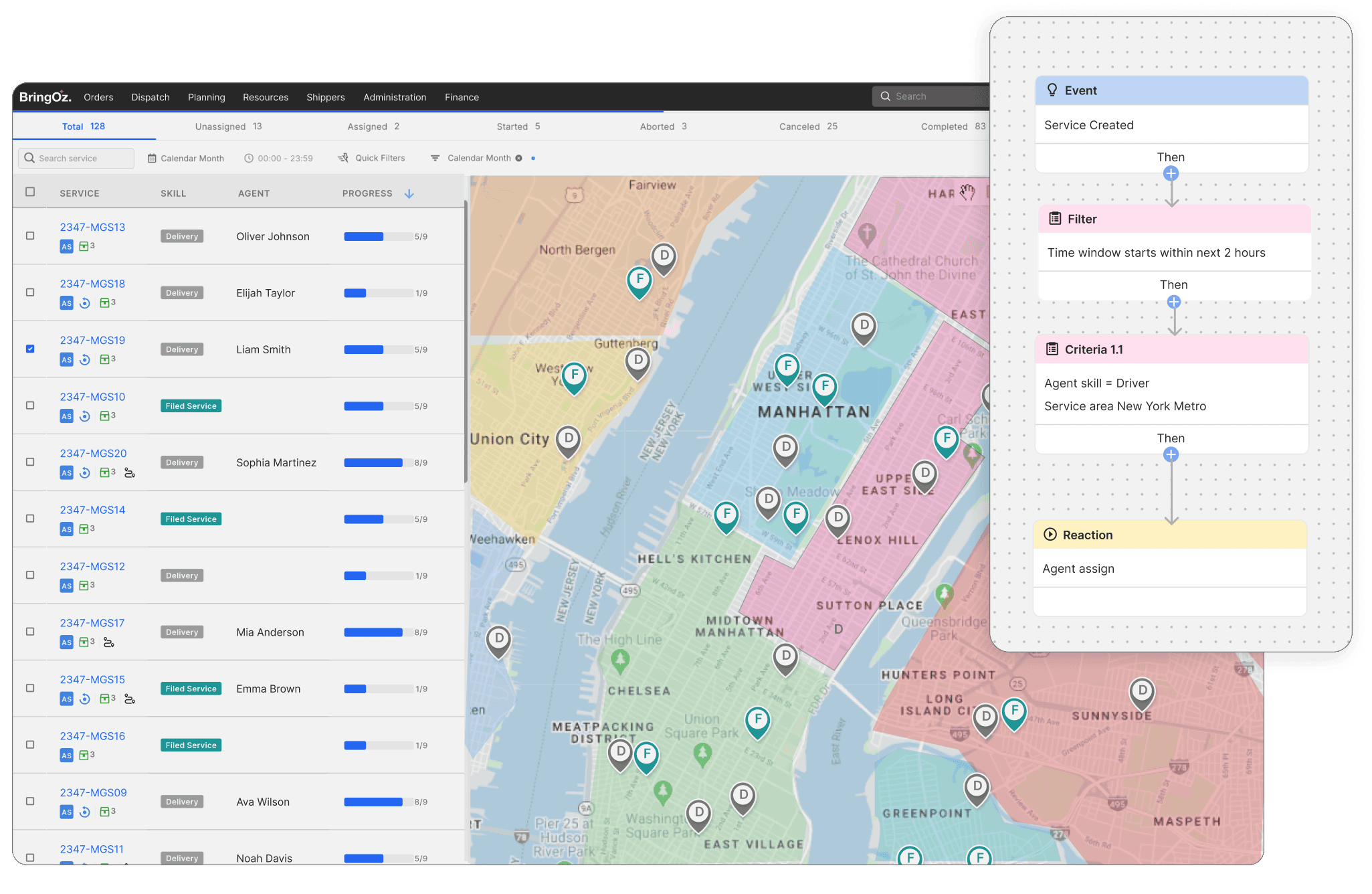Uncheck the box for 2347-MGS19
1372x894 pixels.
pyautogui.click(x=30, y=349)
